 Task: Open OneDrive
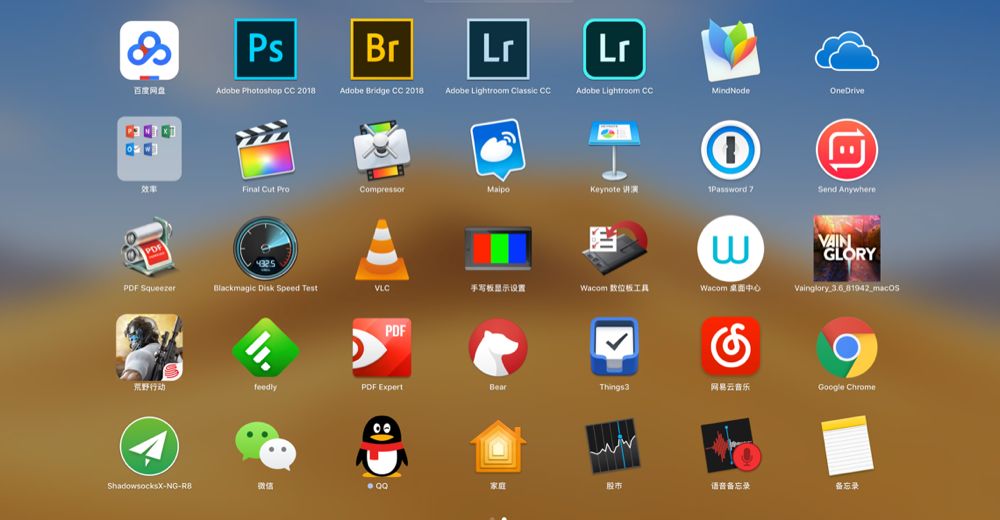847,52
